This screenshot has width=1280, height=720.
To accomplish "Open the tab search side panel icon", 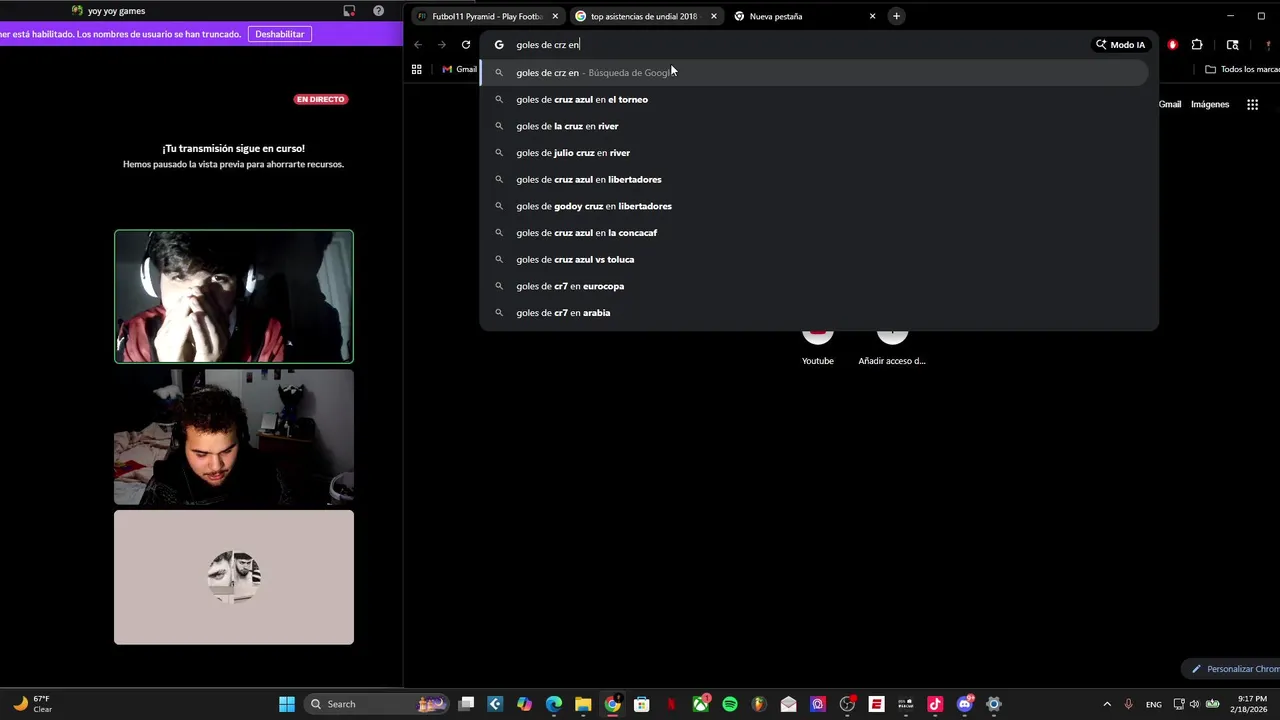I will pos(1232,45).
